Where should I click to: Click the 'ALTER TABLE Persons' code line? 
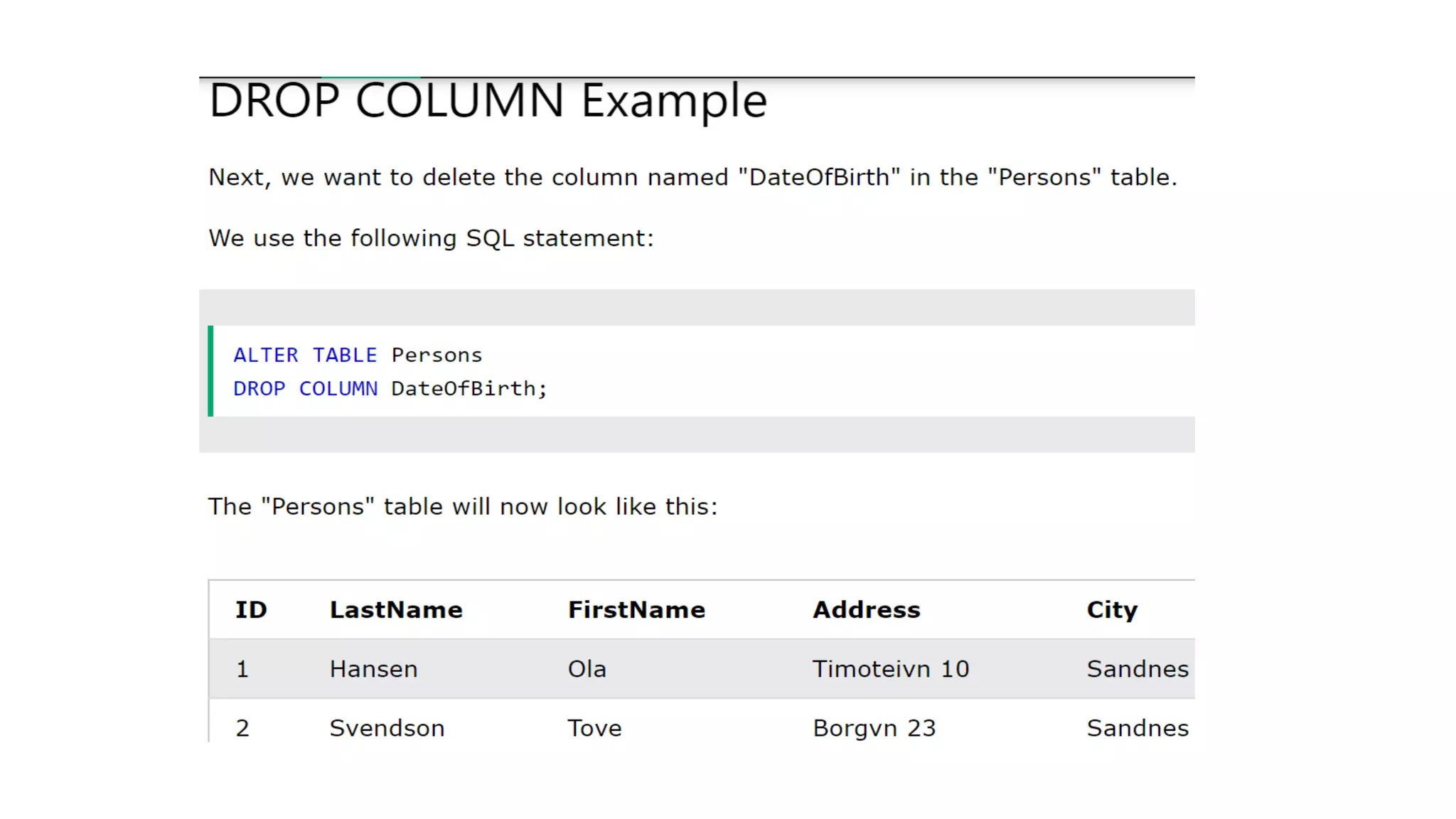358,355
